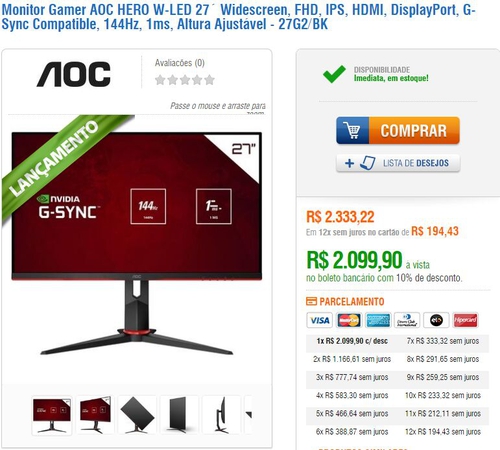Click the shopping cart icon

352,130
